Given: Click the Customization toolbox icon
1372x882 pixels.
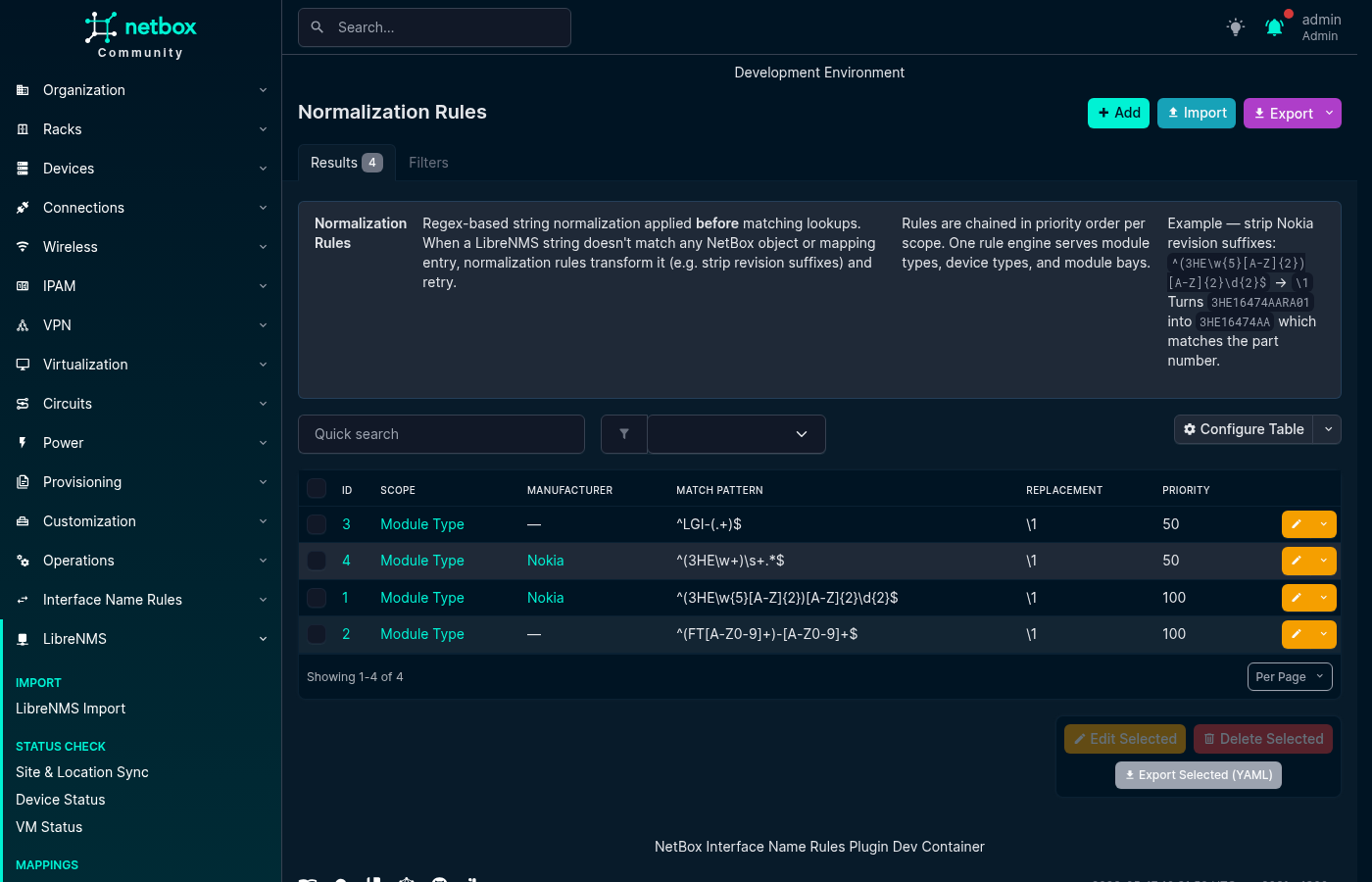Looking at the screenshot, I should [x=23, y=521].
